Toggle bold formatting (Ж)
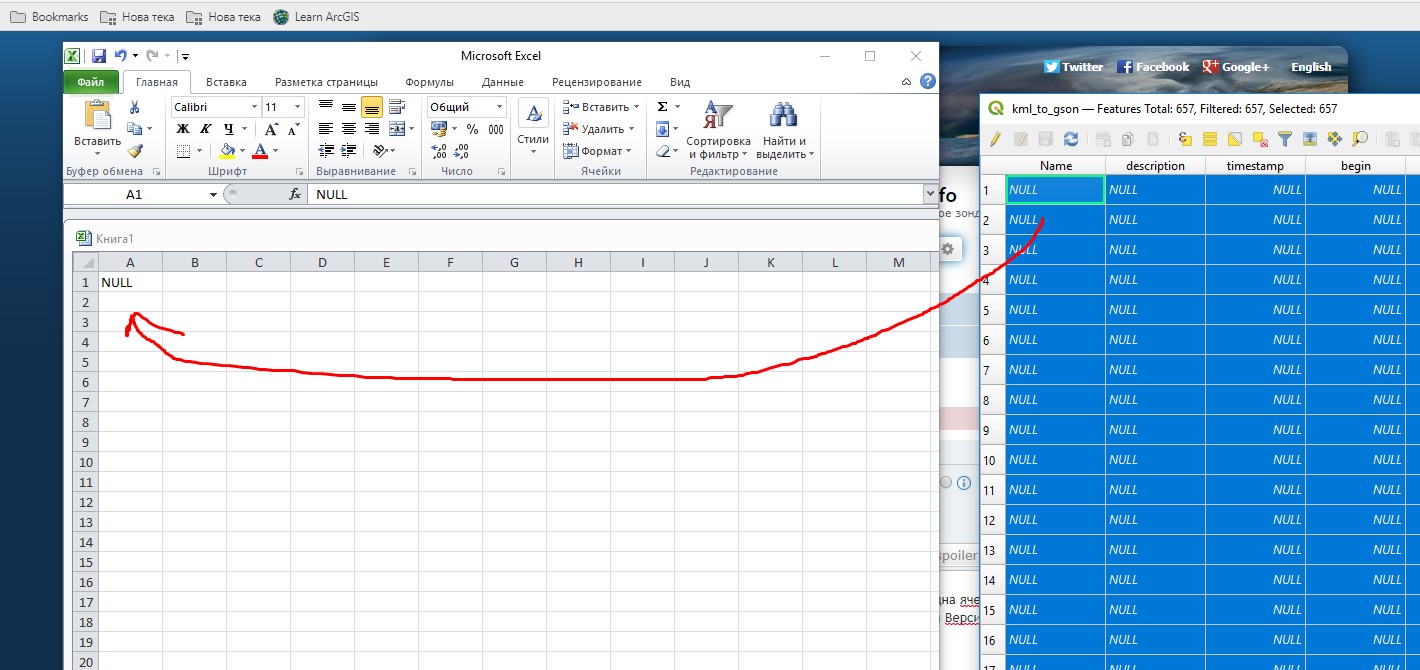This screenshot has width=1420, height=670. (183, 129)
